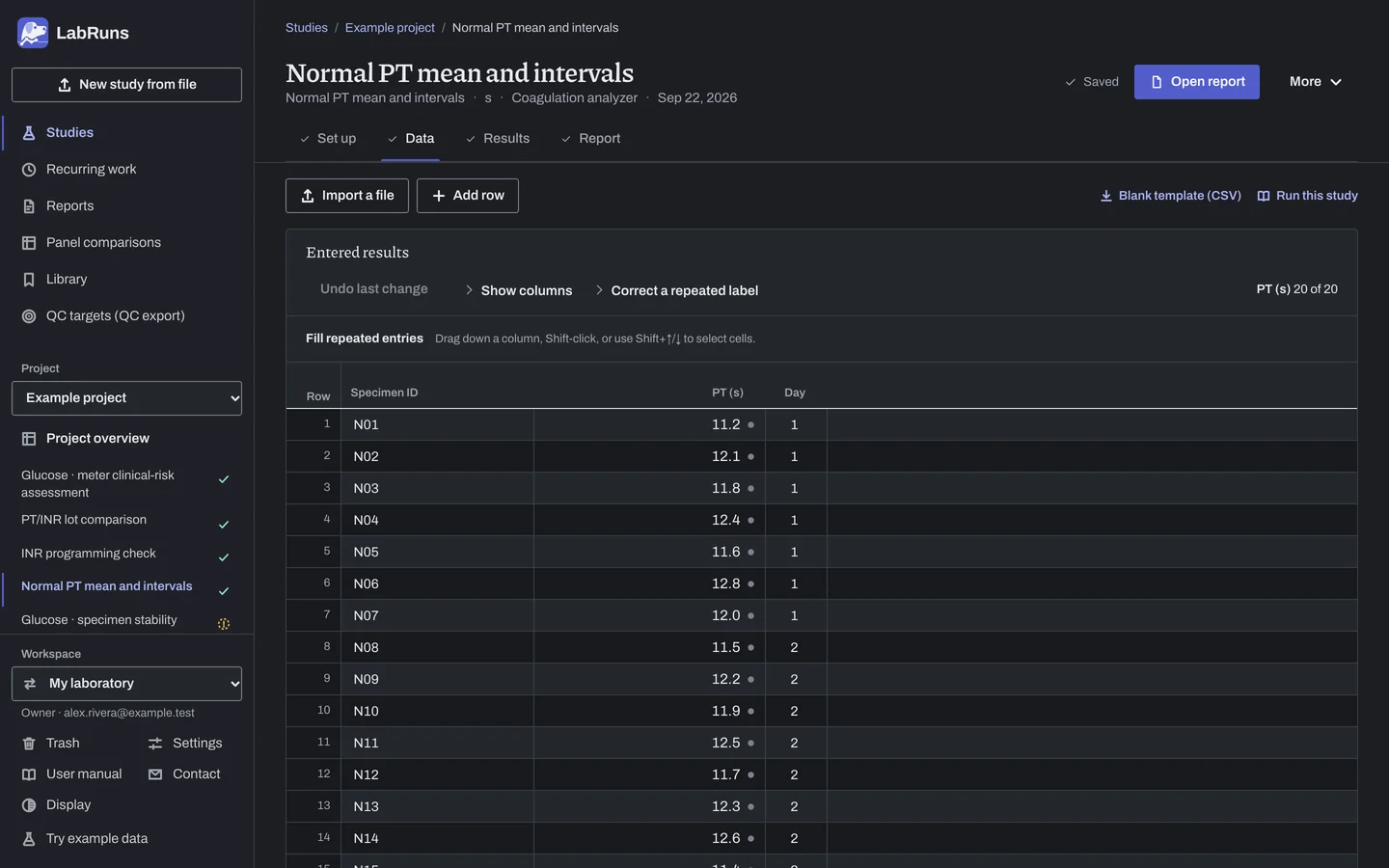Image resolution: width=1389 pixels, height=868 pixels.
Task: Click Run this study link
Action: [x=1307, y=196]
